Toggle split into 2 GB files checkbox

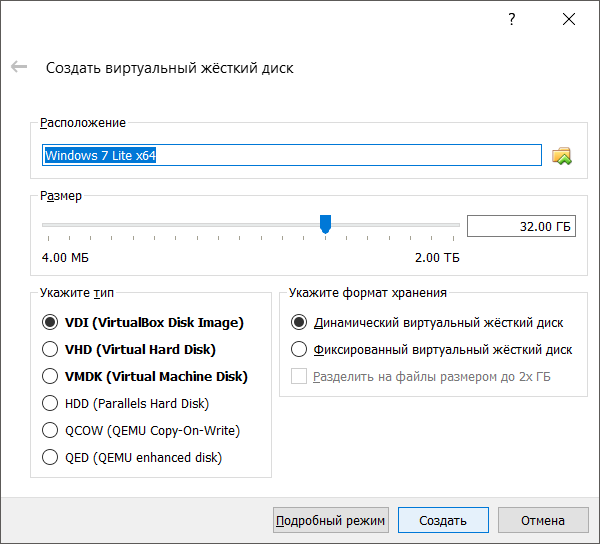pyautogui.click(x=298, y=377)
